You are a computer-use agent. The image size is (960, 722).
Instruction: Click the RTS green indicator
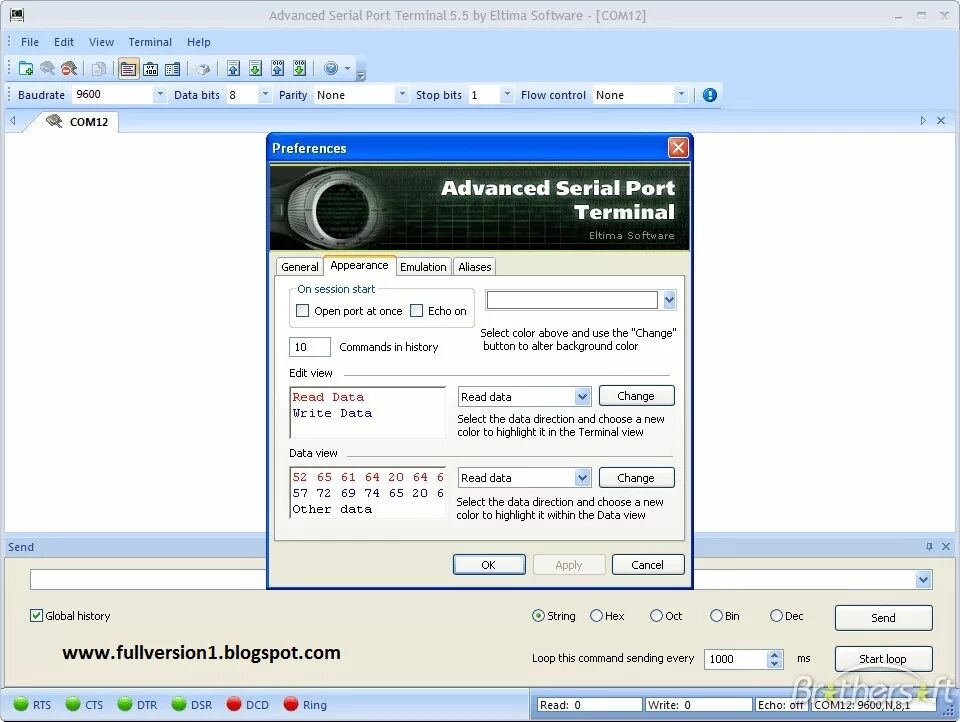tap(21, 704)
